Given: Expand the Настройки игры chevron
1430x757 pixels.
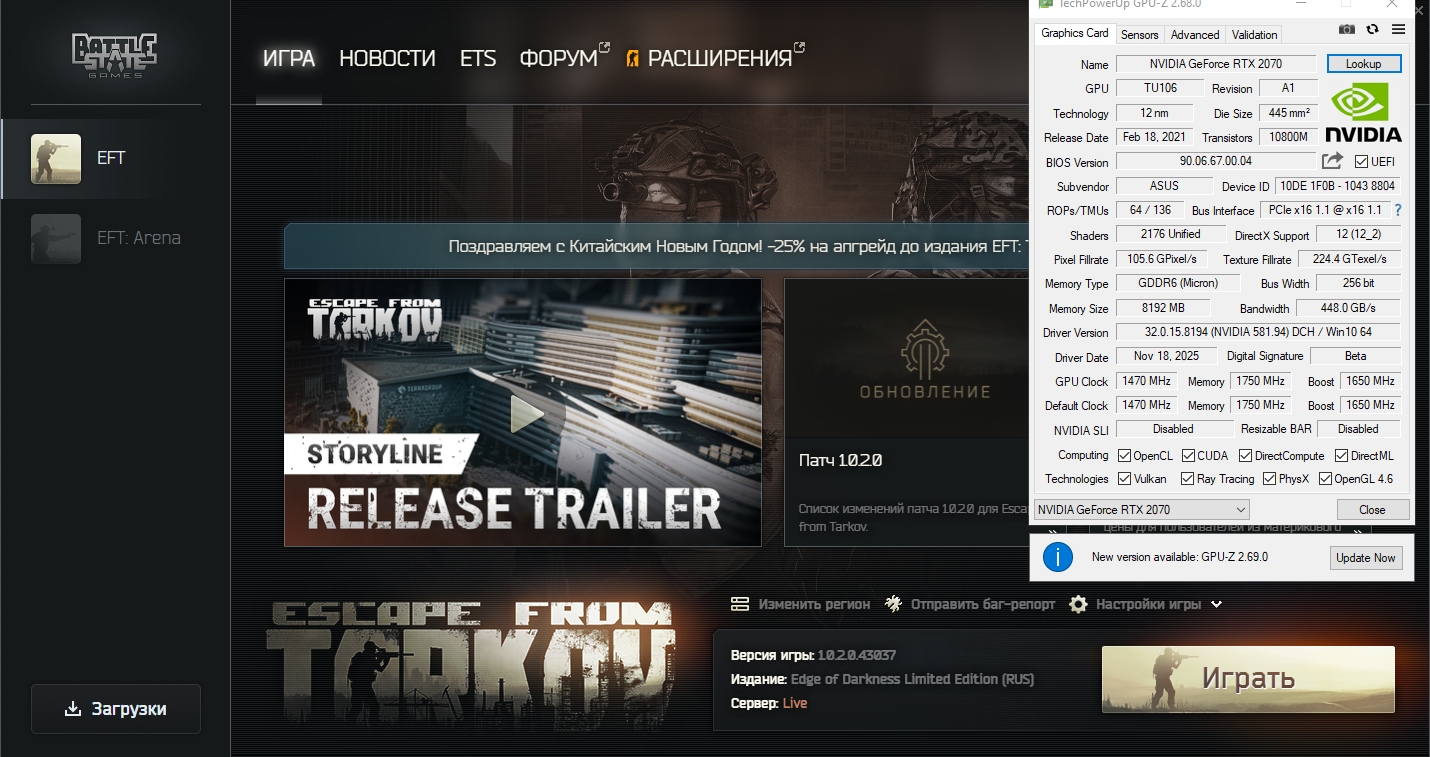Looking at the screenshot, I should click(1216, 604).
